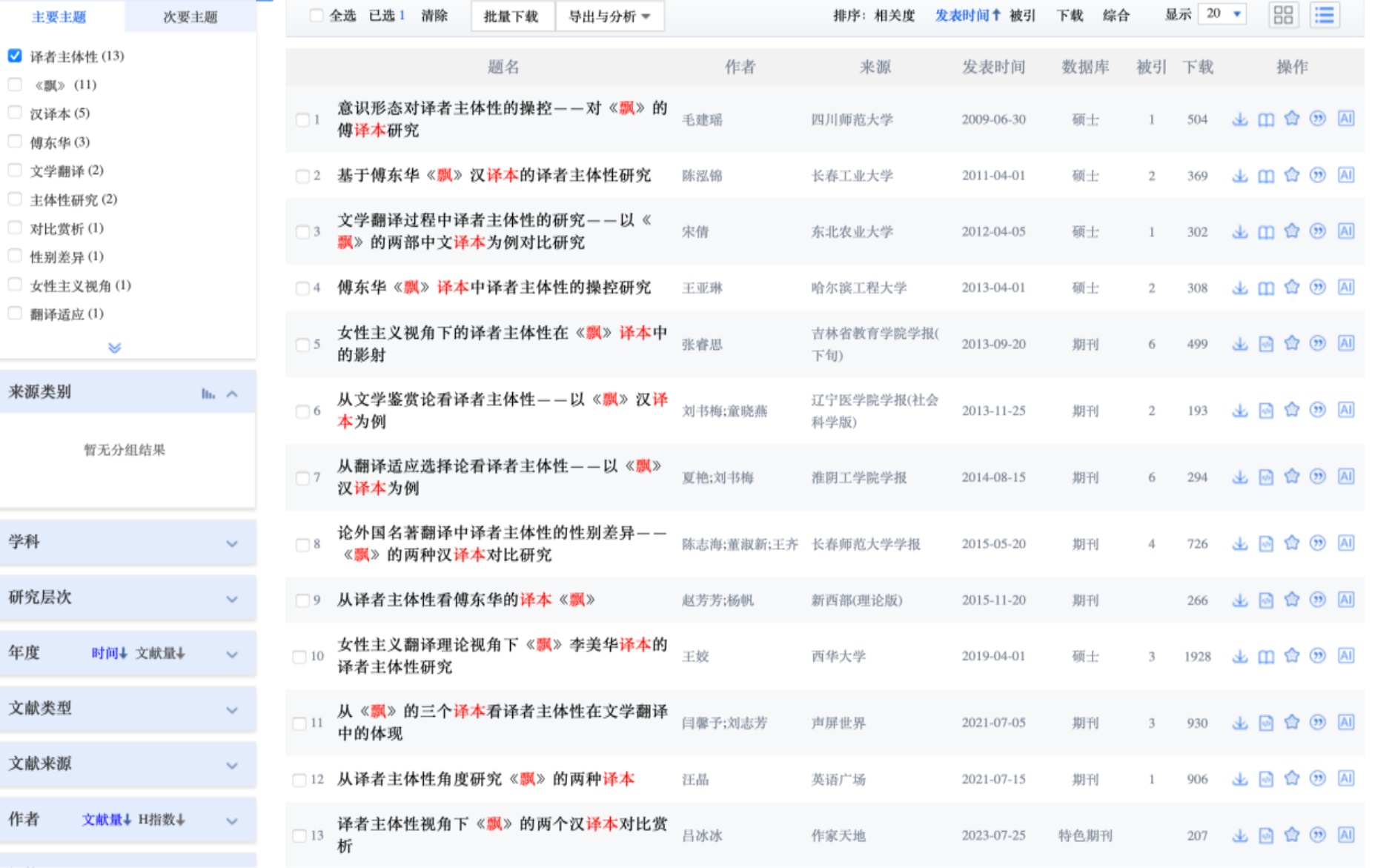
Task: Open online reading for 陈泓锦's thesis
Action: click(1266, 176)
